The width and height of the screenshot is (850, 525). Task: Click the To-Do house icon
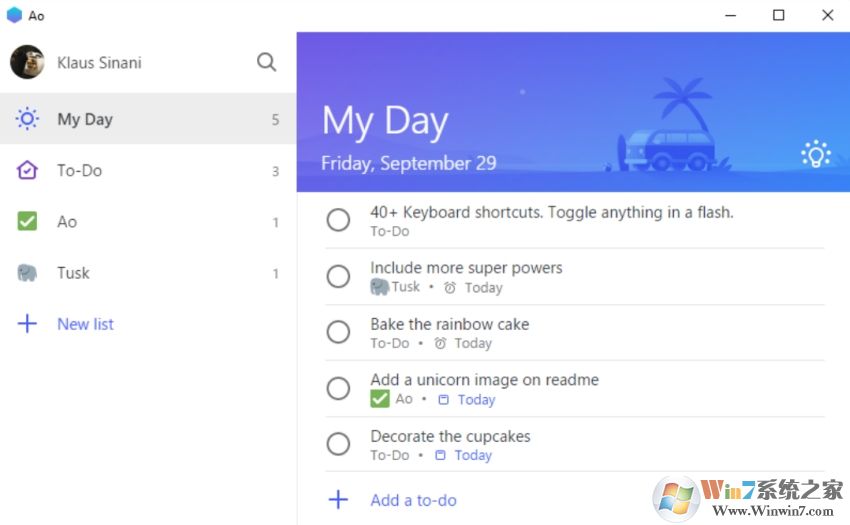27,170
